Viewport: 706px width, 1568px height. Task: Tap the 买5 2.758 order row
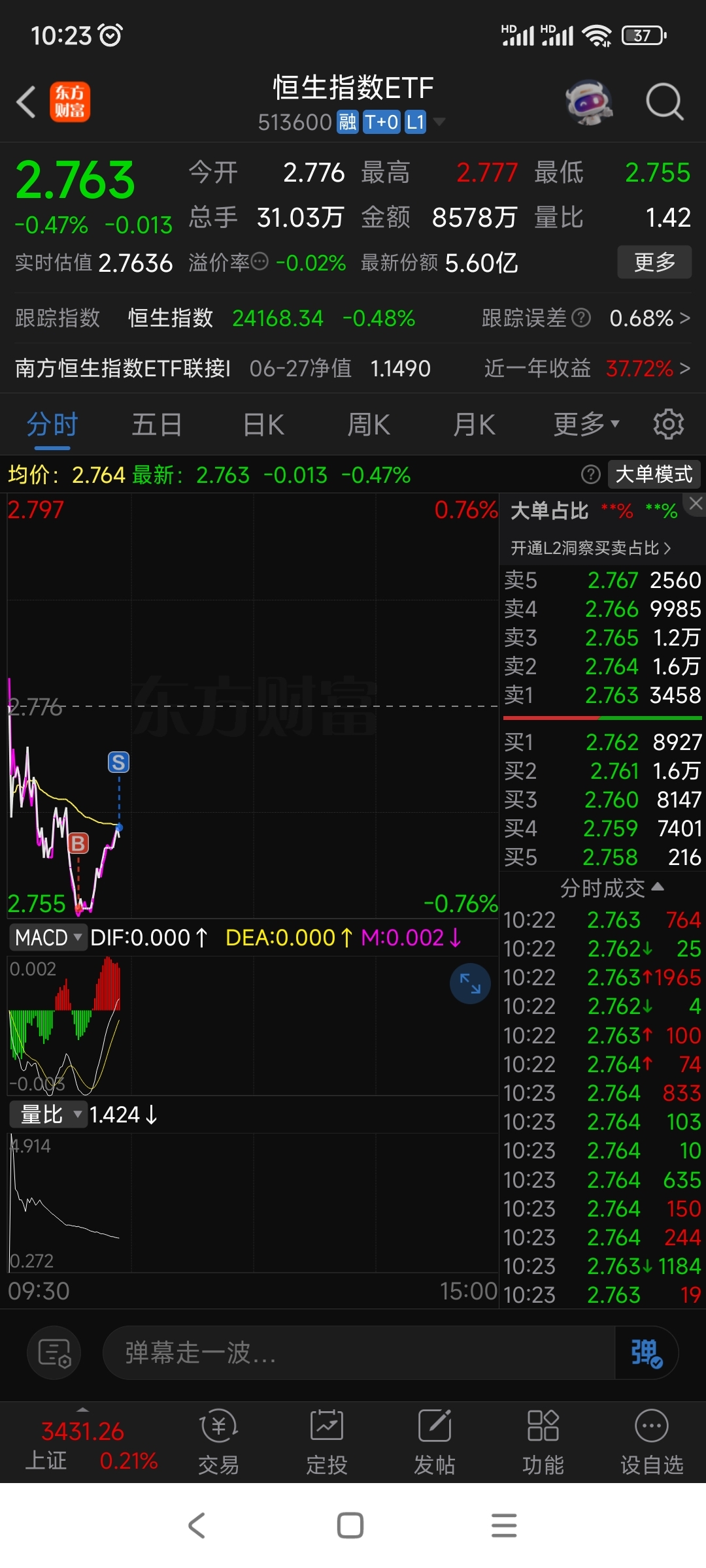pos(602,857)
